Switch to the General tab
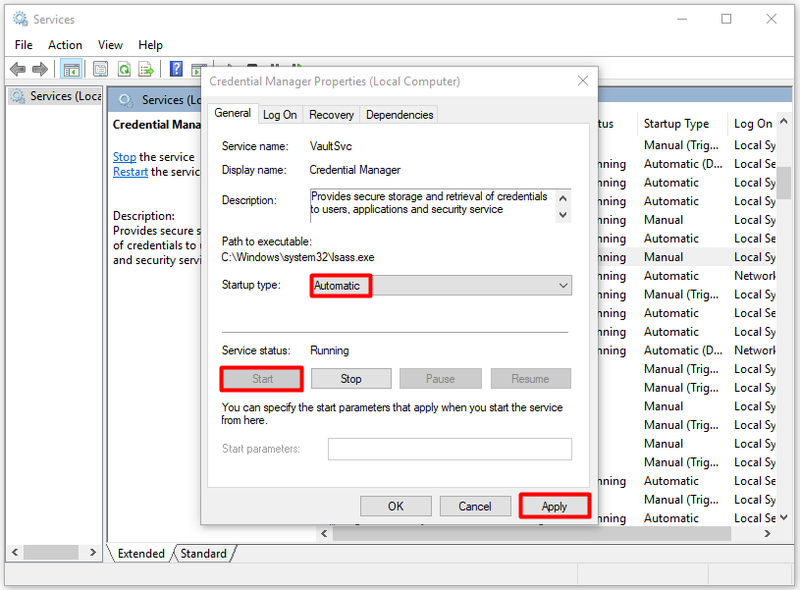Image resolution: width=800 pixels, height=590 pixels. 232,113
